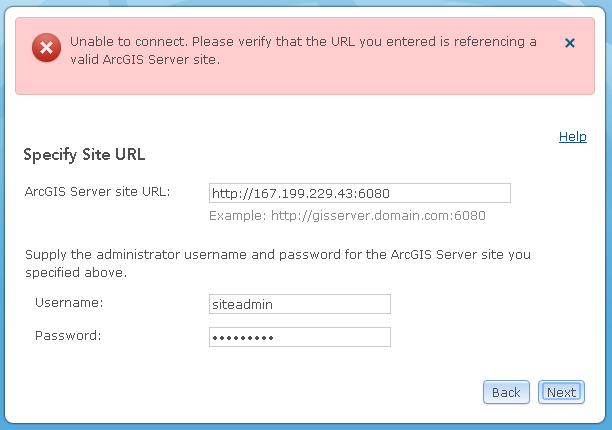The image size is (612, 430).
Task: Click the "Username:" label
Action: coord(69,302)
